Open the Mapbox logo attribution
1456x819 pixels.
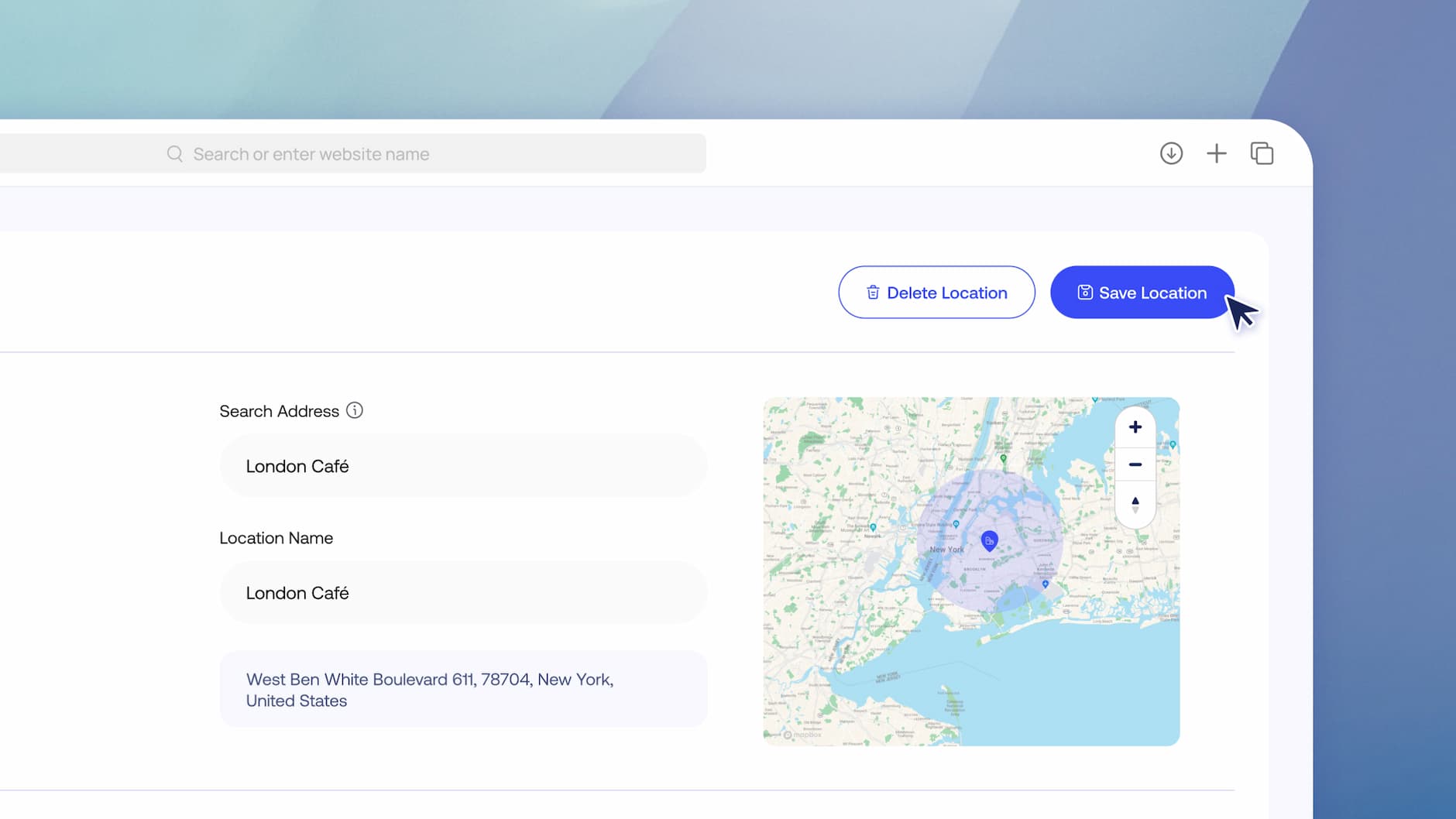[802, 735]
